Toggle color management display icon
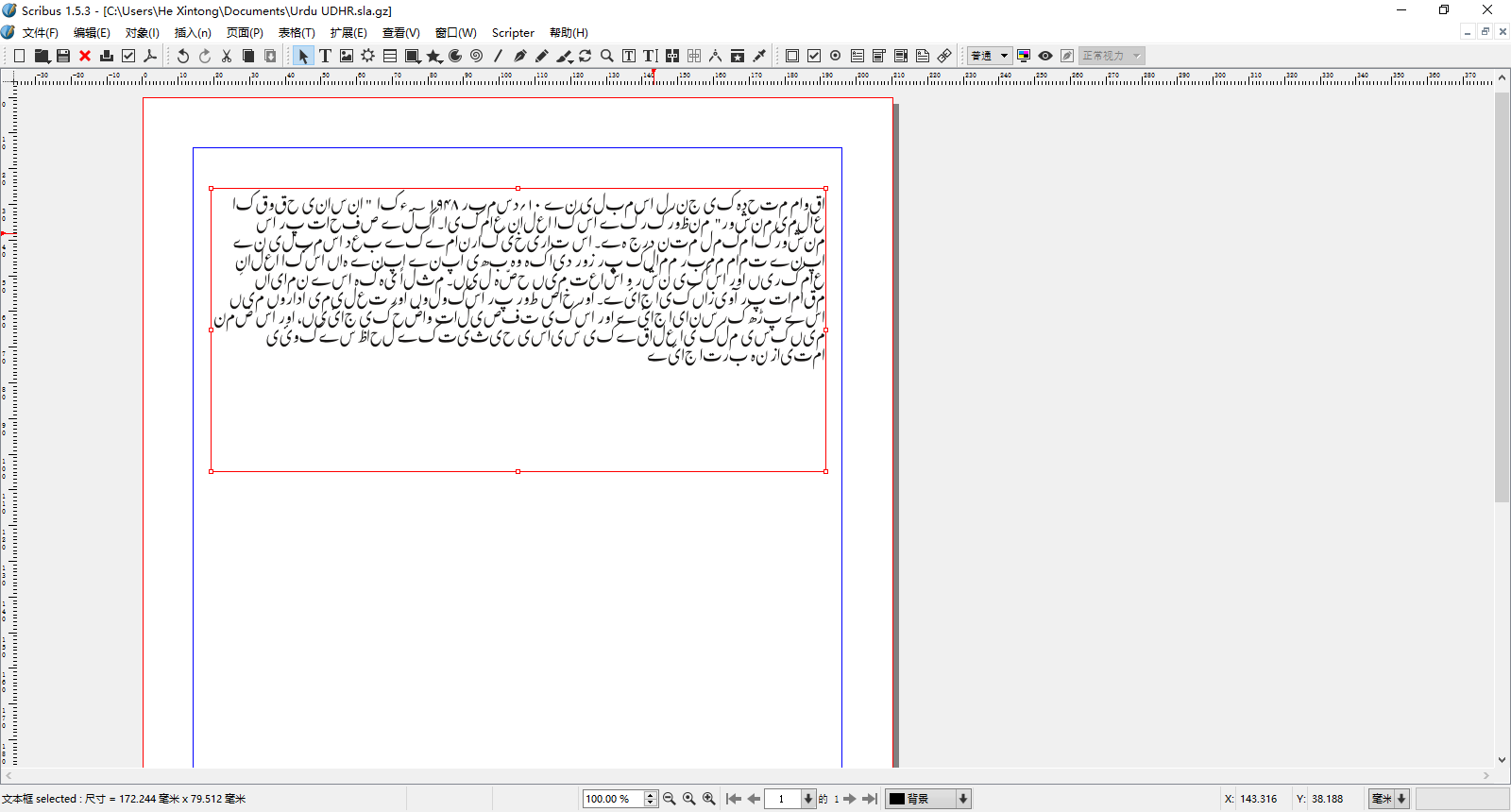This screenshot has height=812, width=1511. pos(1024,56)
